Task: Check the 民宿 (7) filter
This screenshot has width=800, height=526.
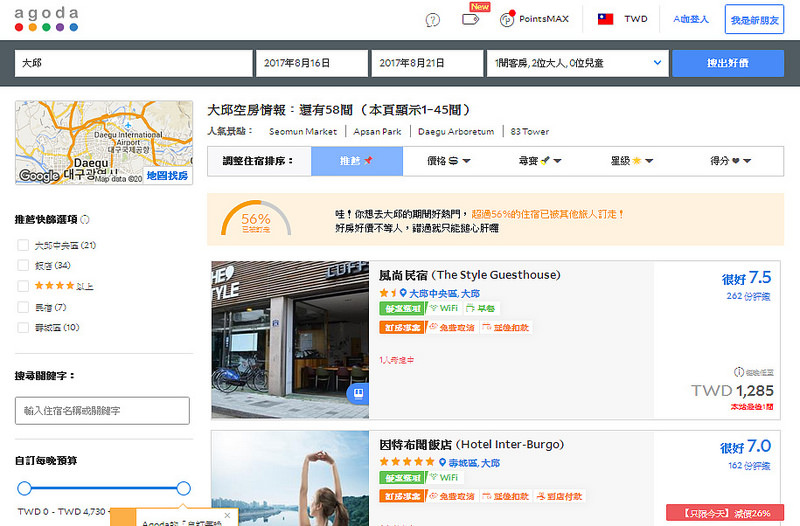Action: pos(23,307)
